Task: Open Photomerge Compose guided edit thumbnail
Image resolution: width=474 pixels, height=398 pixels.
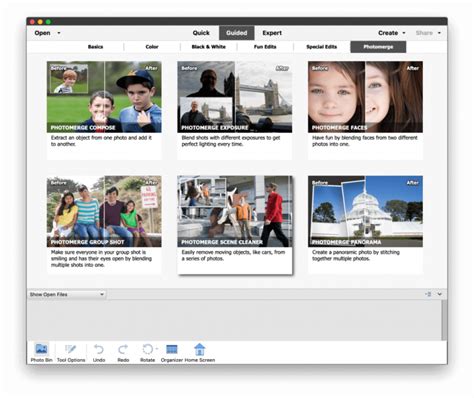Action: pos(104,97)
